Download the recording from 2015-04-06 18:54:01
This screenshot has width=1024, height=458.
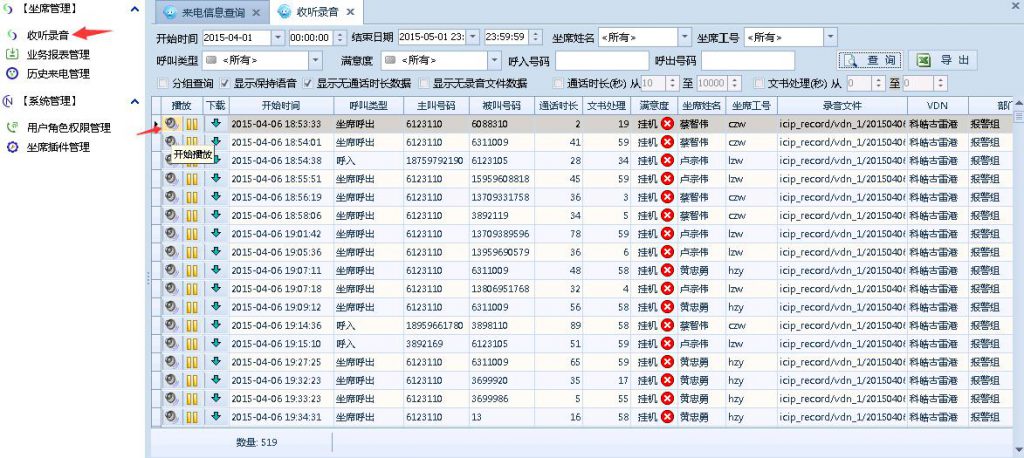coord(216,142)
